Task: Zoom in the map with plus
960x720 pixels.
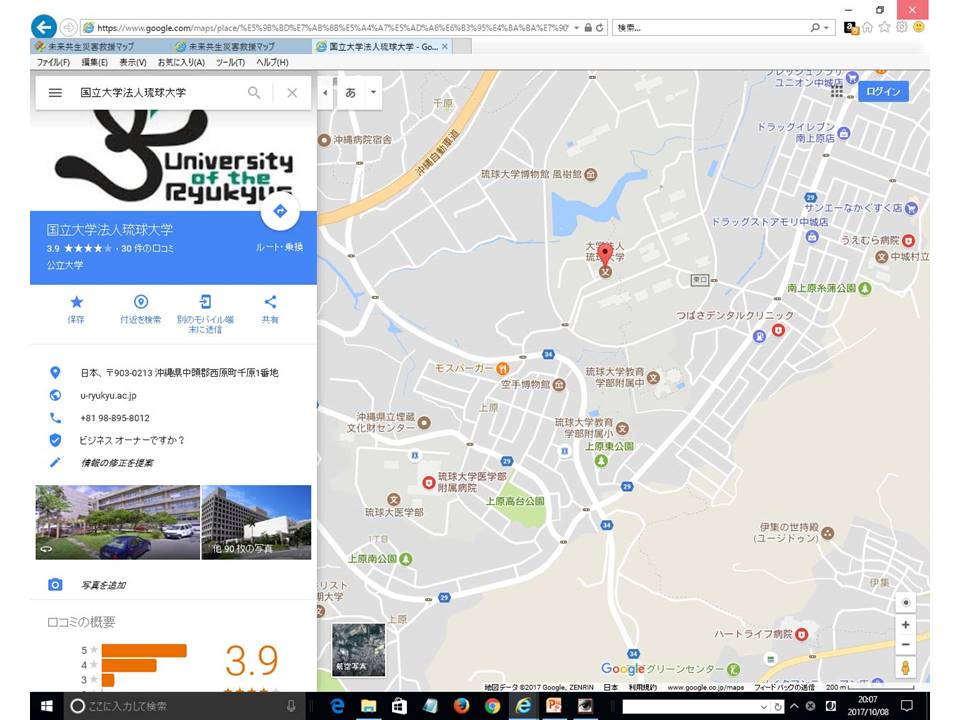Action: tap(906, 624)
